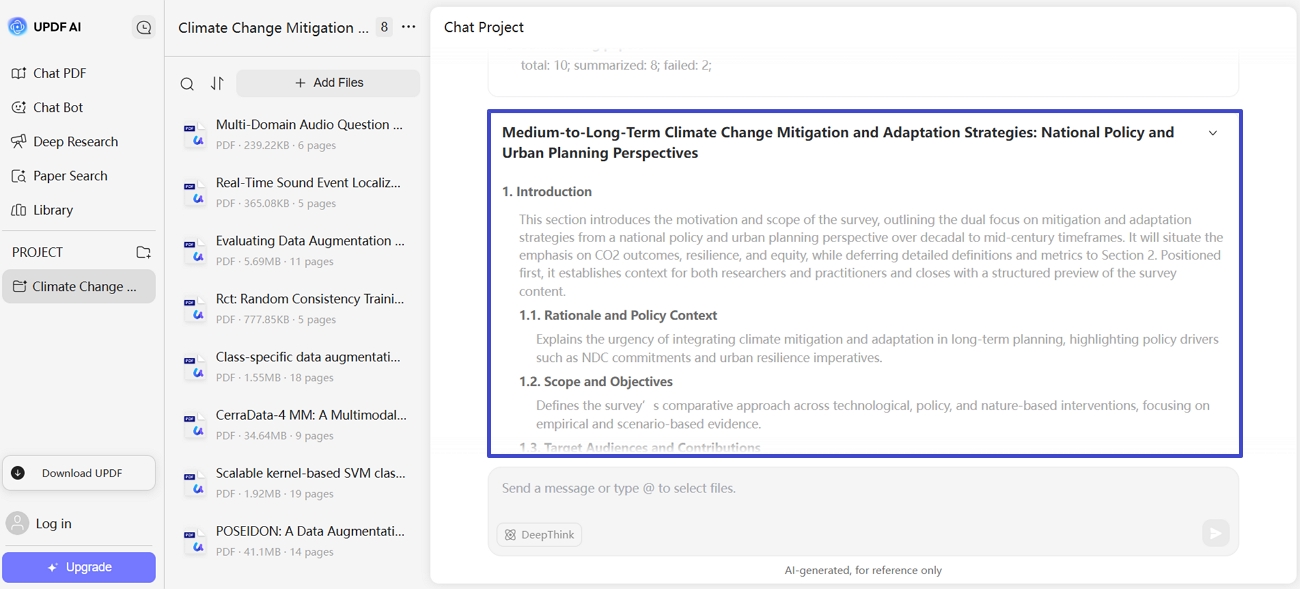Click PDF icon of Class-specific data file
This screenshot has height=589, width=1300.
195,367
